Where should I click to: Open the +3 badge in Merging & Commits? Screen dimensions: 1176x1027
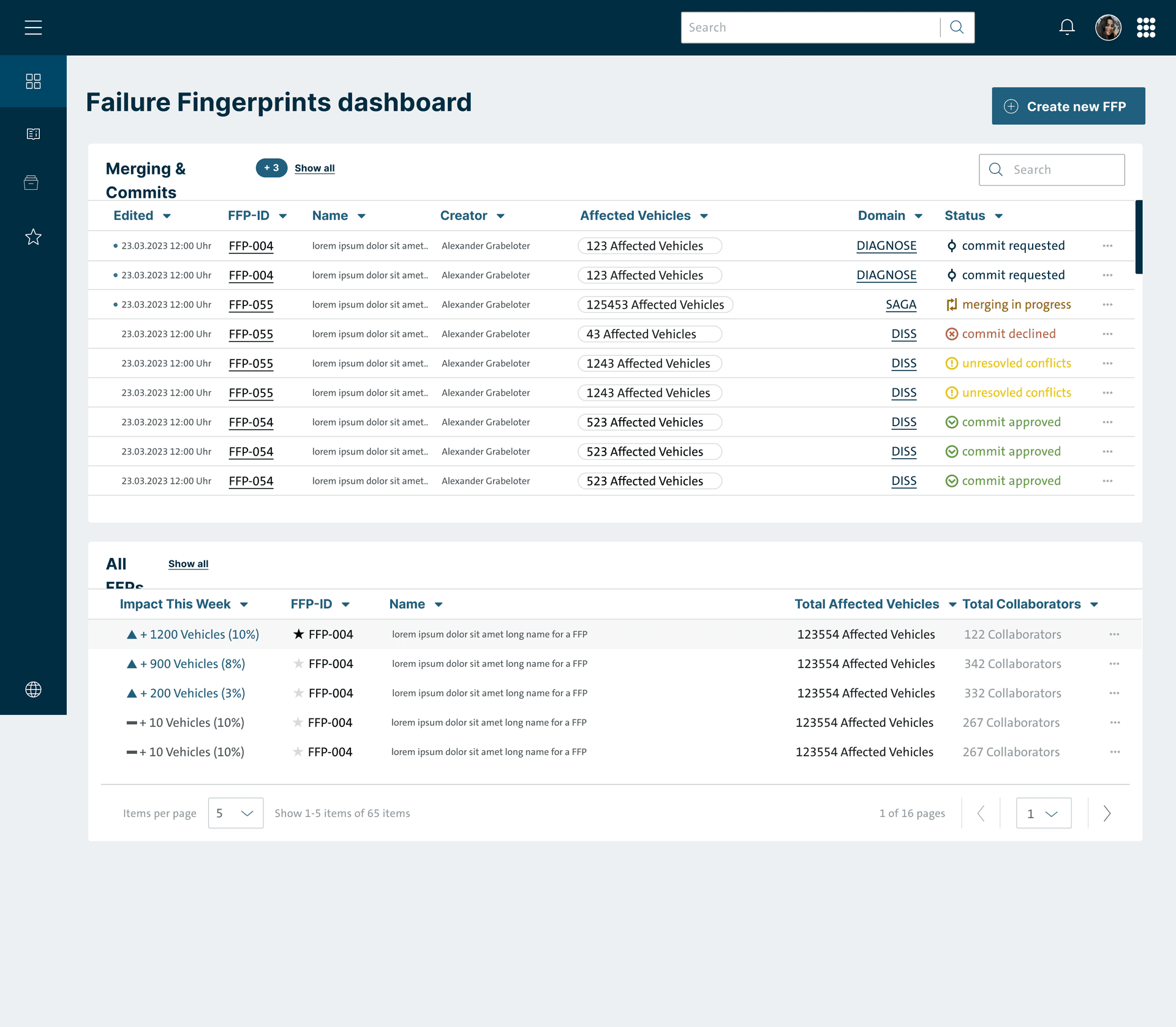(x=271, y=168)
